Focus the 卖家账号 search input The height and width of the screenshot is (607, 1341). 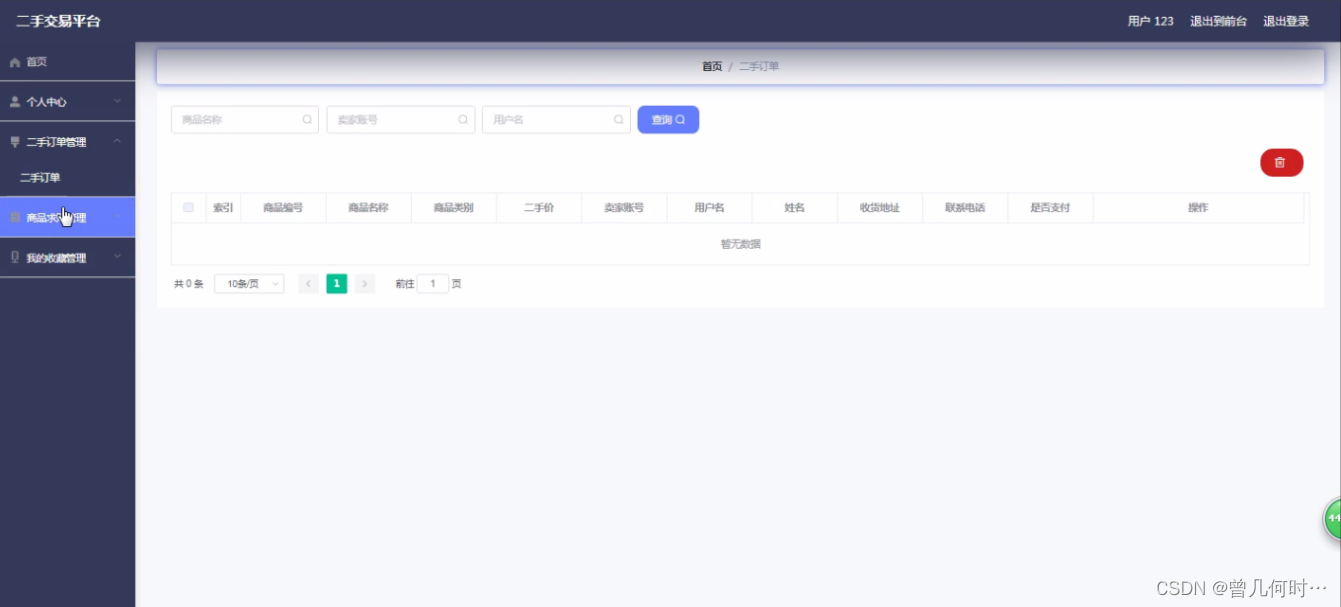[401, 120]
